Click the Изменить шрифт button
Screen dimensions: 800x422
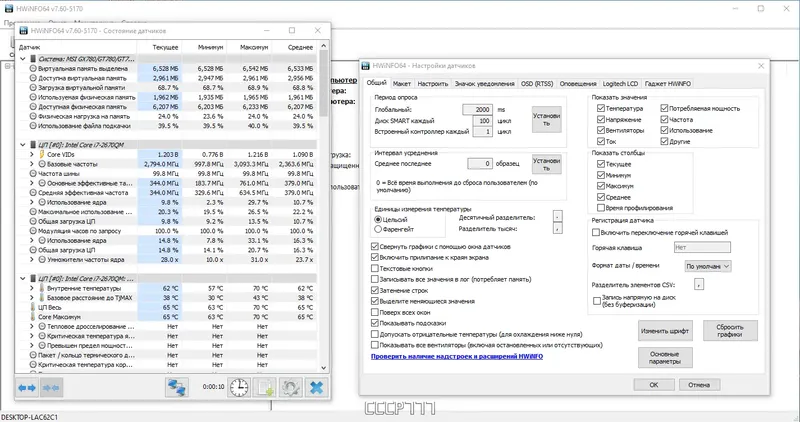pyautogui.click(x=665, y=331)
